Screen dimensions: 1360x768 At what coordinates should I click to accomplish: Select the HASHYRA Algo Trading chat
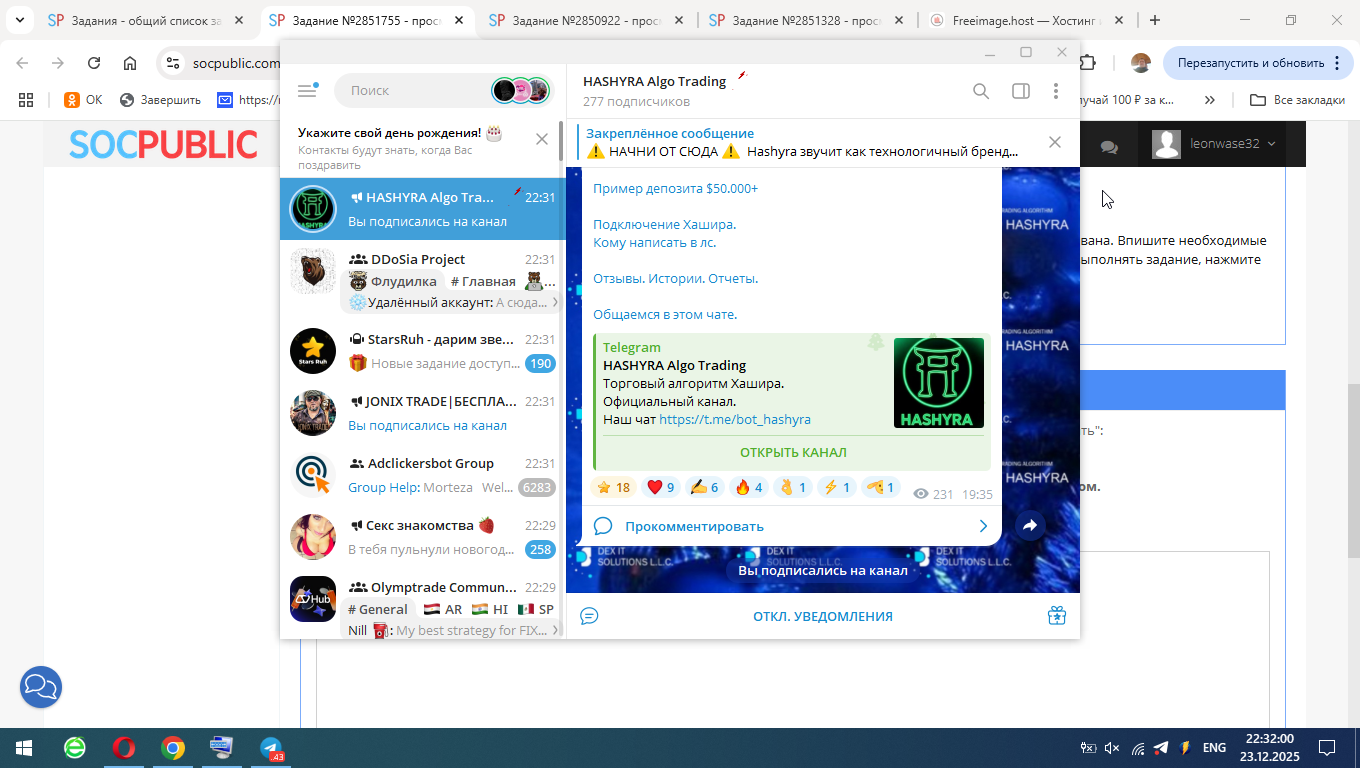pyautogui.click(x=422, y=209)
